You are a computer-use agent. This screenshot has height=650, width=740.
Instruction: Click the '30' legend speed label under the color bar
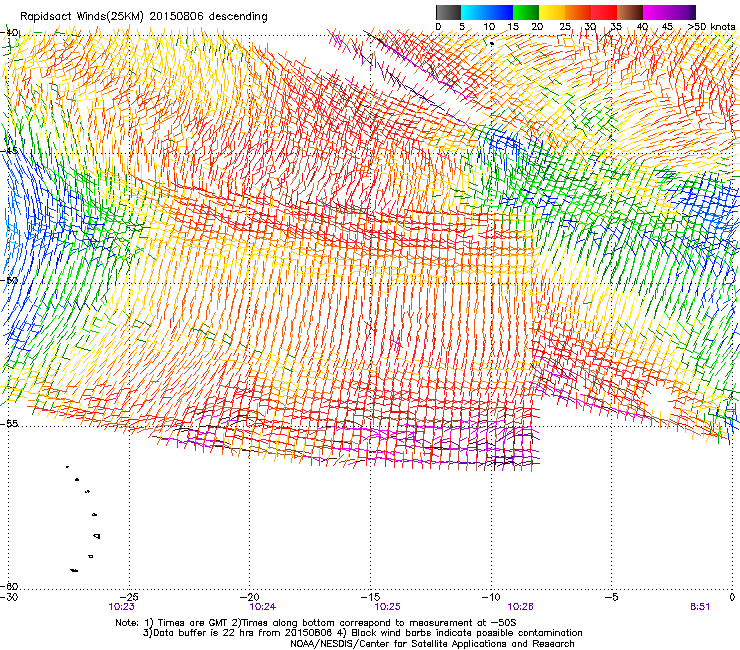590,27
